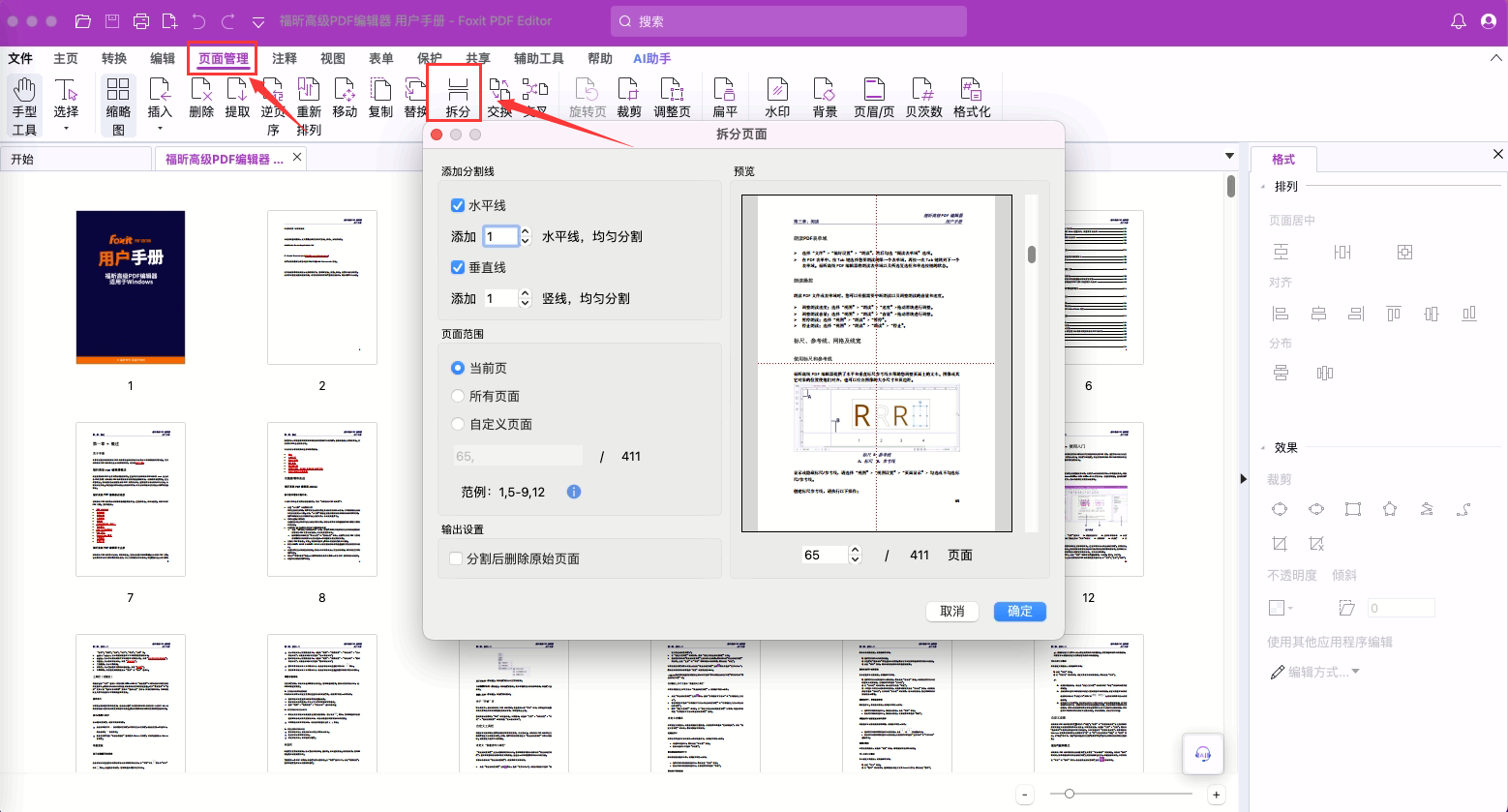Close the 格式 side panel
Screen dimensions: 1508x812
click(1498, 154)
